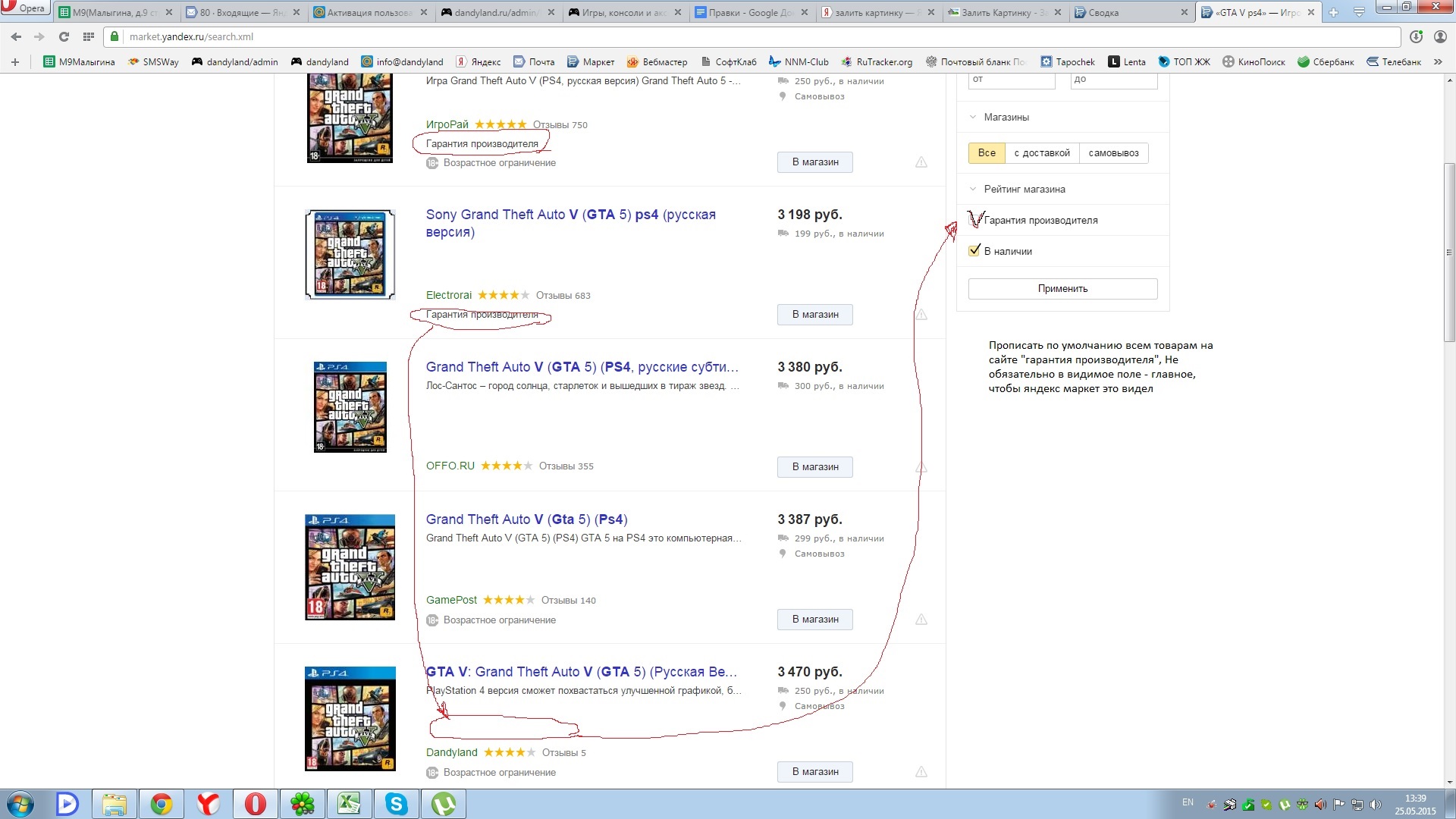Open the SMSWay bookmark
This screenshot has height=819, width=1456.
coord(153,62)
